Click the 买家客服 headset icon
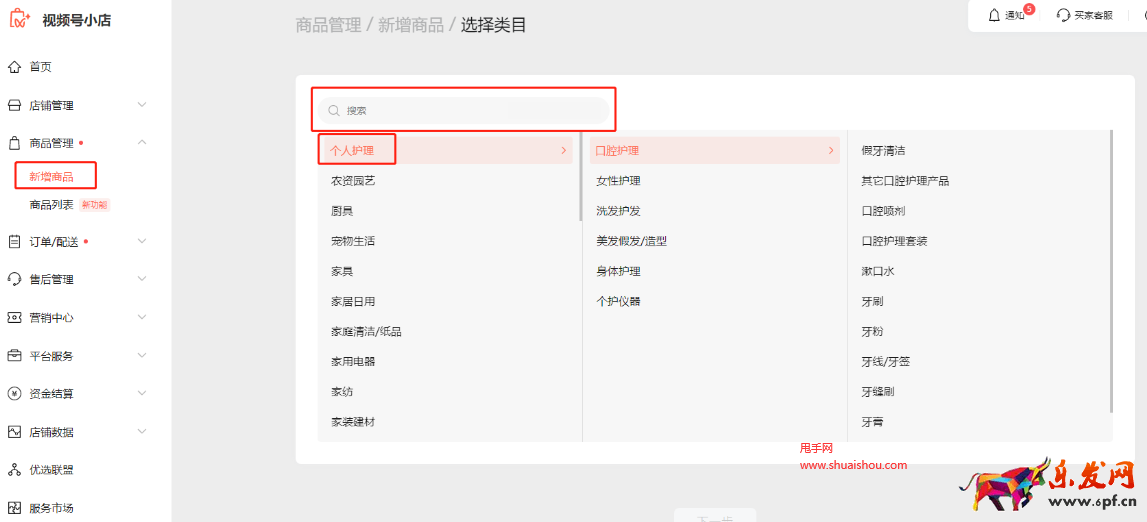This screenshot has height=522, width=1147. (x=1063, y=15)
